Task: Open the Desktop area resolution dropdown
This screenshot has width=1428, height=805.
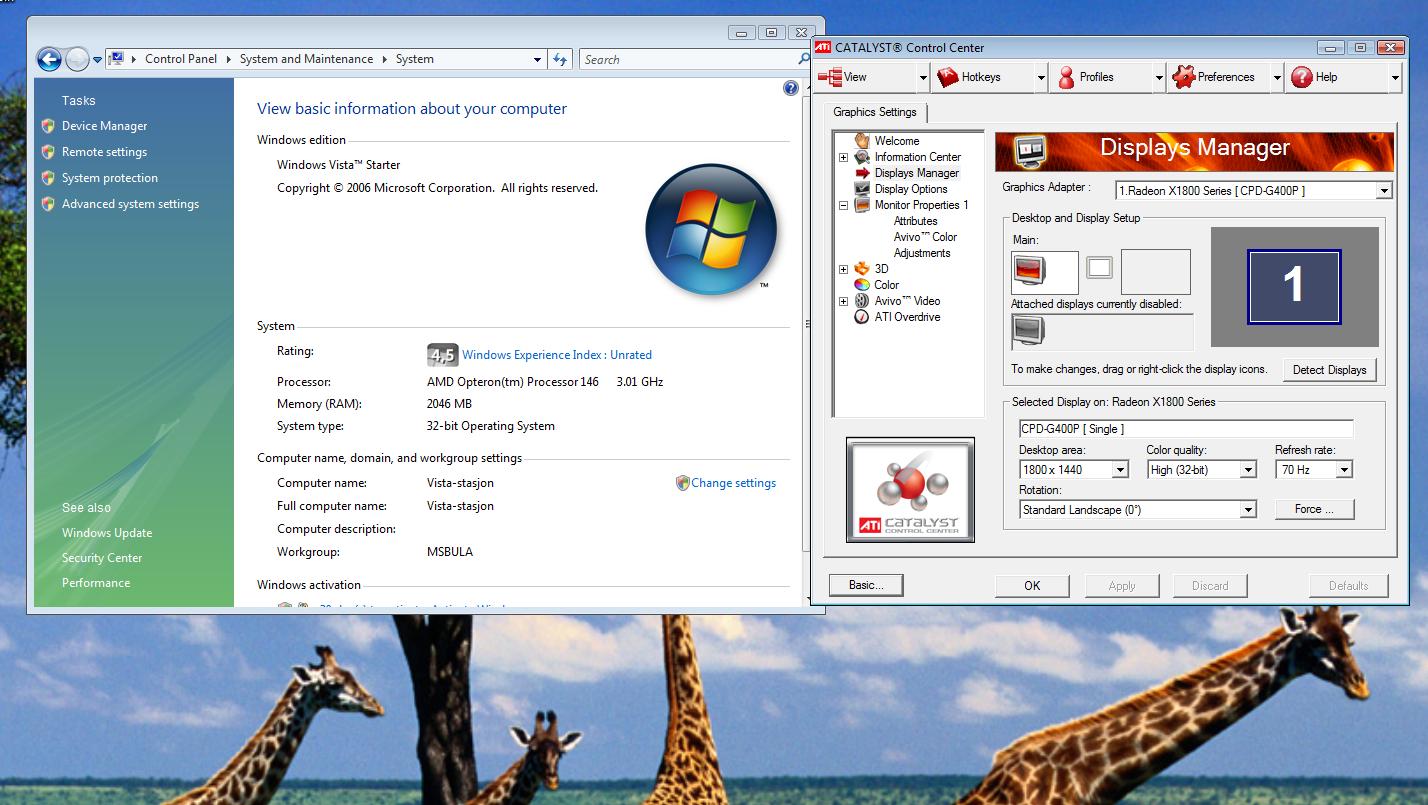Action: pyautogui.click(x=1120, y=470)
